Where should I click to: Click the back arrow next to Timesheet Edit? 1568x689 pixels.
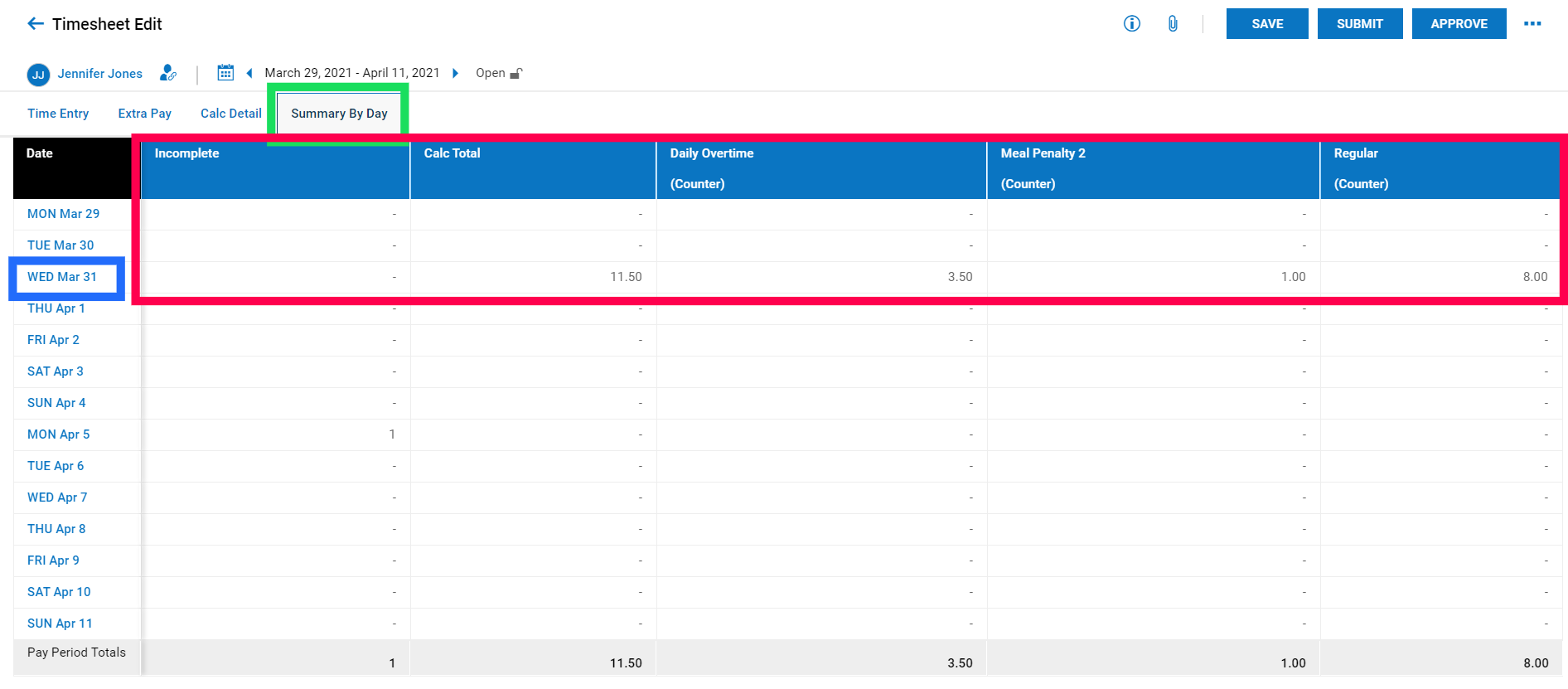click(36, 24)
